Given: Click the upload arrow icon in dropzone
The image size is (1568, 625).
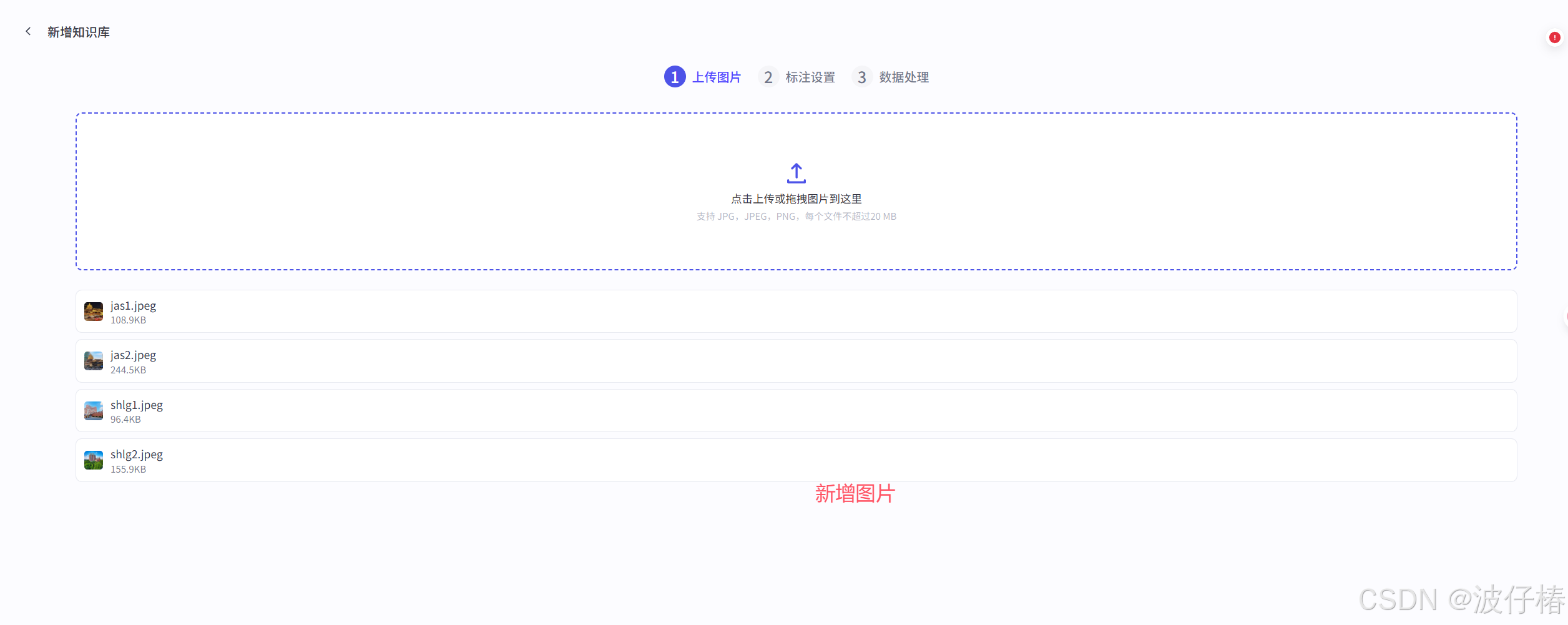Looking at the screenshot, I should 796,173.
